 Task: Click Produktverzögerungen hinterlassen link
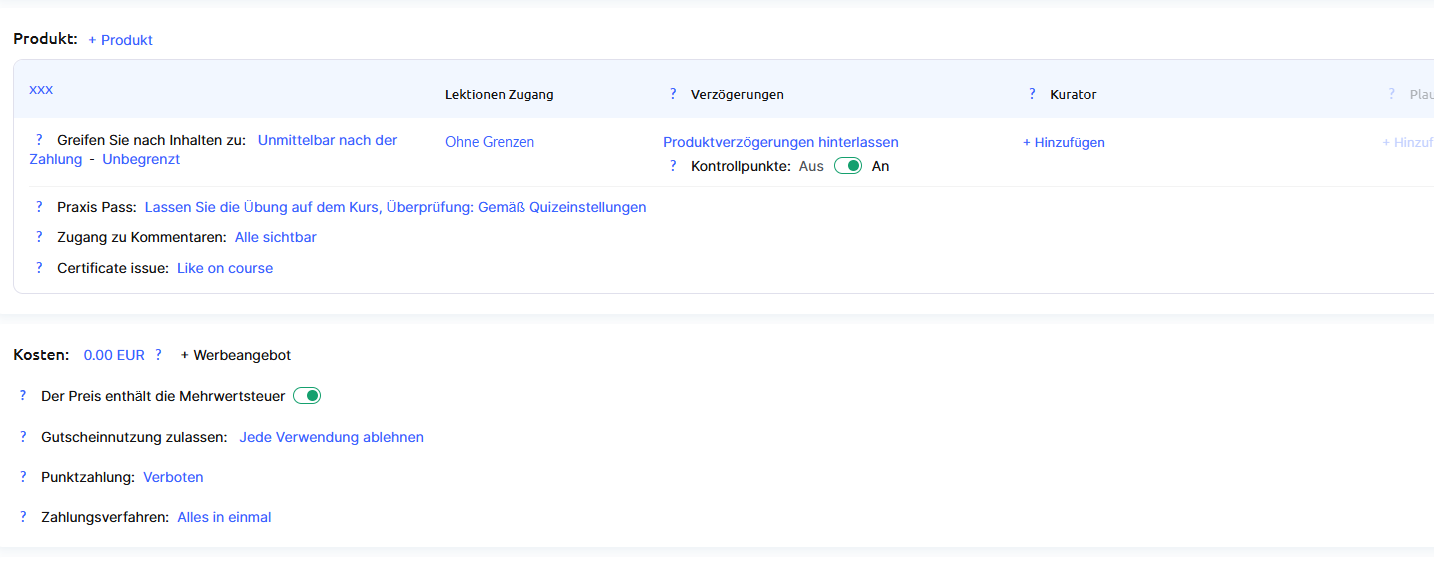[780, 142]
